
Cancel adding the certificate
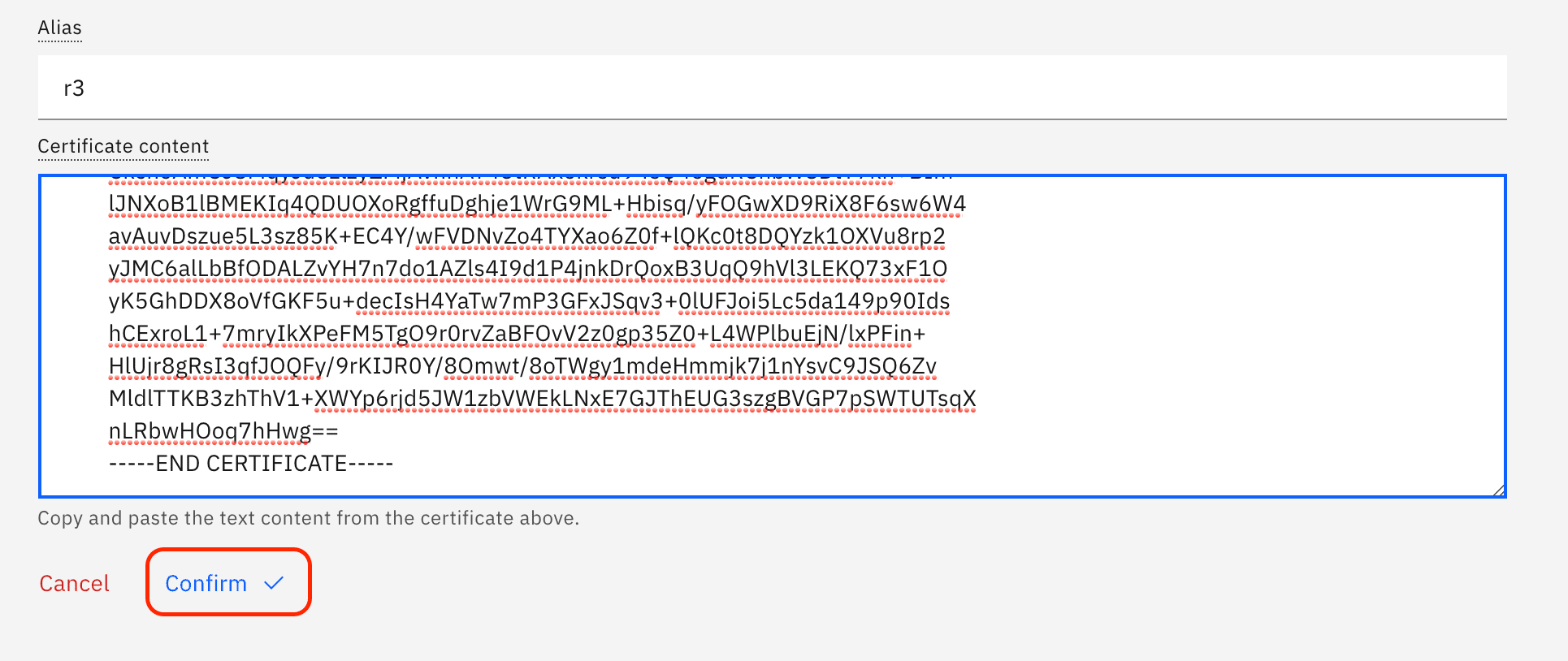pos(74,583)
